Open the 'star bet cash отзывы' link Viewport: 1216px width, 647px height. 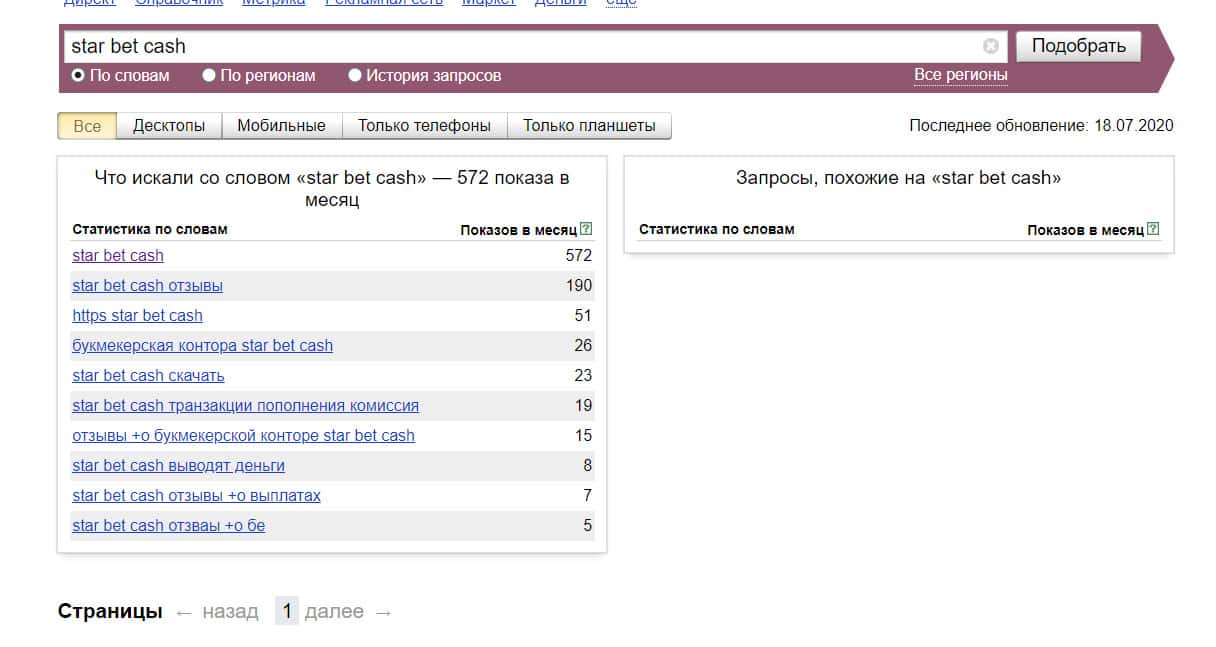click(x=147, y=285)
